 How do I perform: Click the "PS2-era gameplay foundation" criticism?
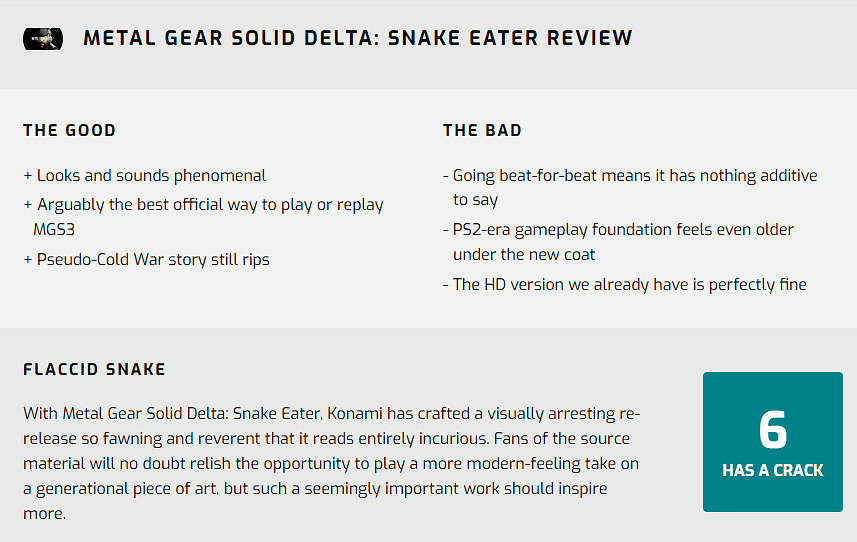click(623, 230)
